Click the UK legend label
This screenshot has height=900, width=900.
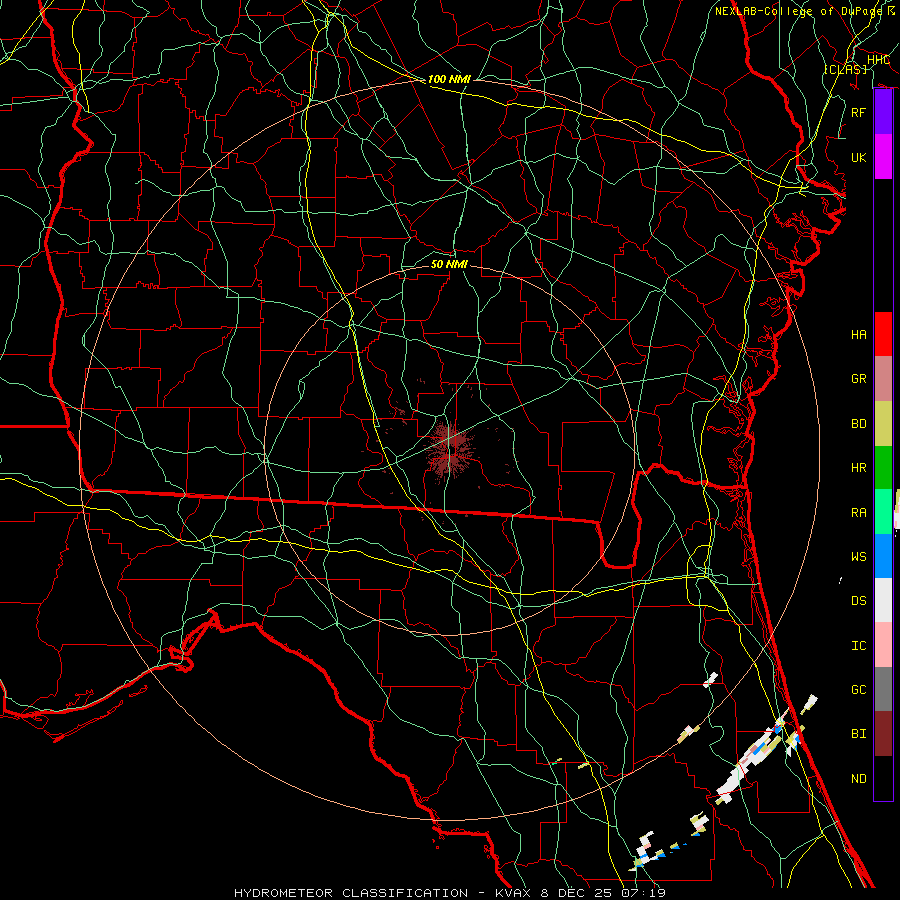[x=858, y=157]
